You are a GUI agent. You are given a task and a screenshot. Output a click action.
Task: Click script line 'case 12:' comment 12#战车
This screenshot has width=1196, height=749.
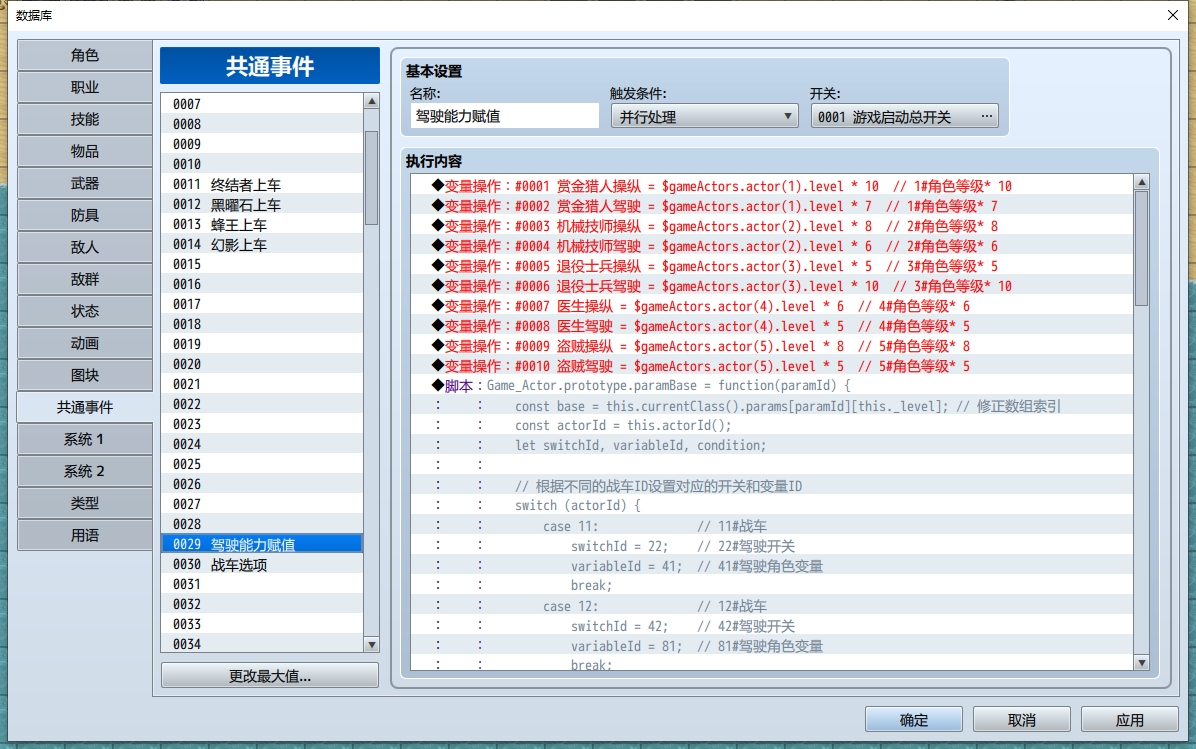772,606
